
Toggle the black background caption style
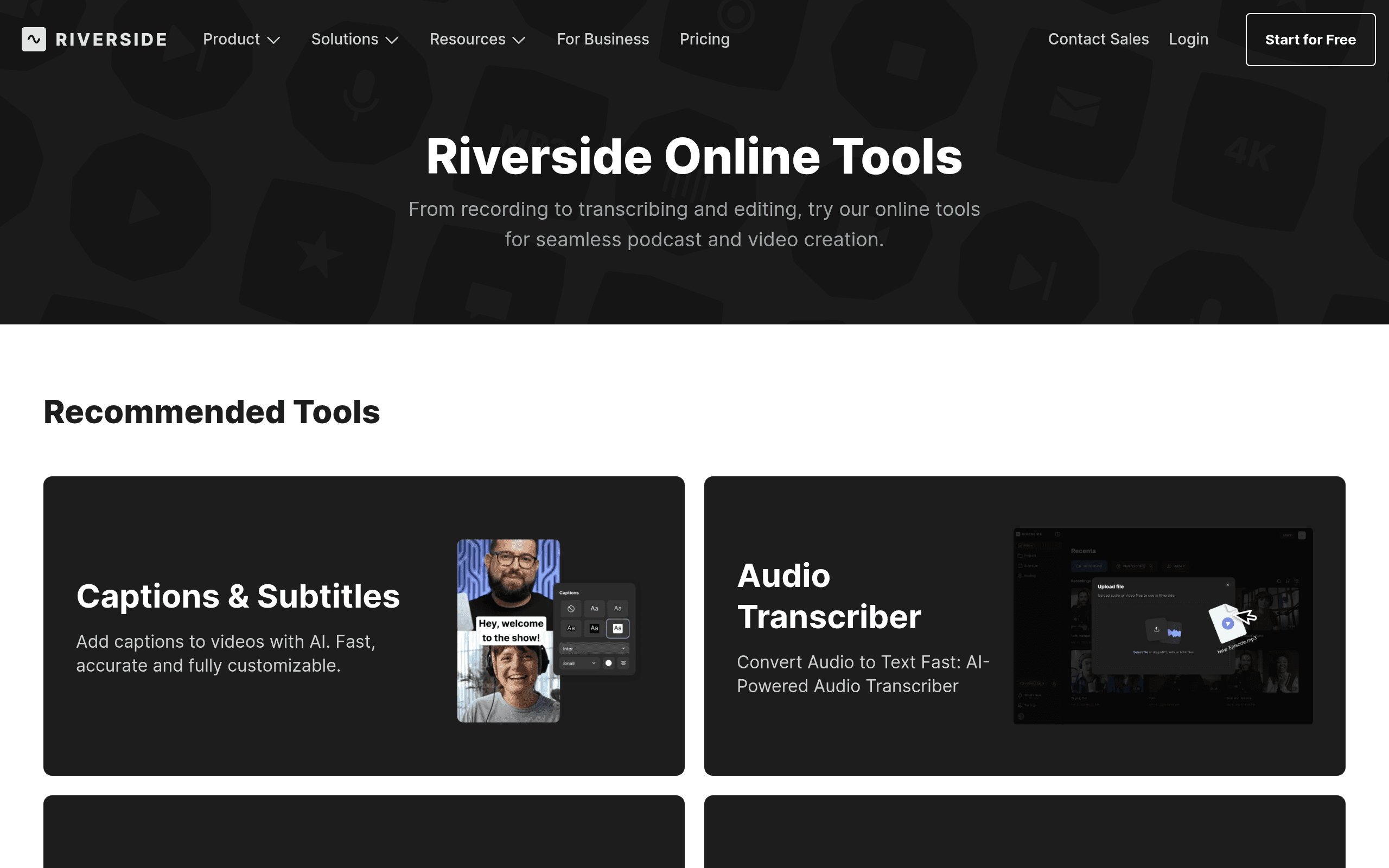(595, 629)
